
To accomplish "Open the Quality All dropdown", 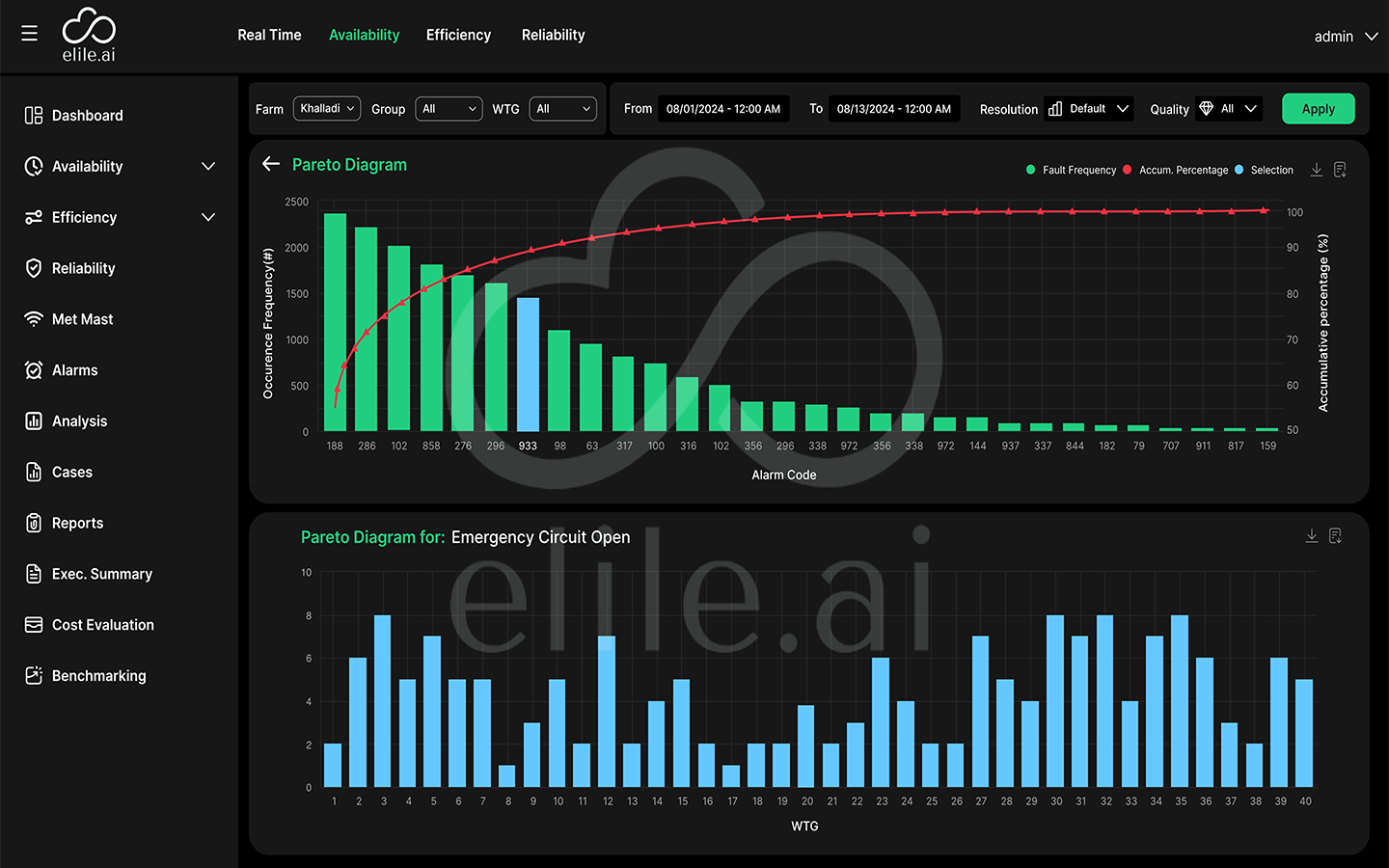I will pyautogui.click(x=1229, y=109).
